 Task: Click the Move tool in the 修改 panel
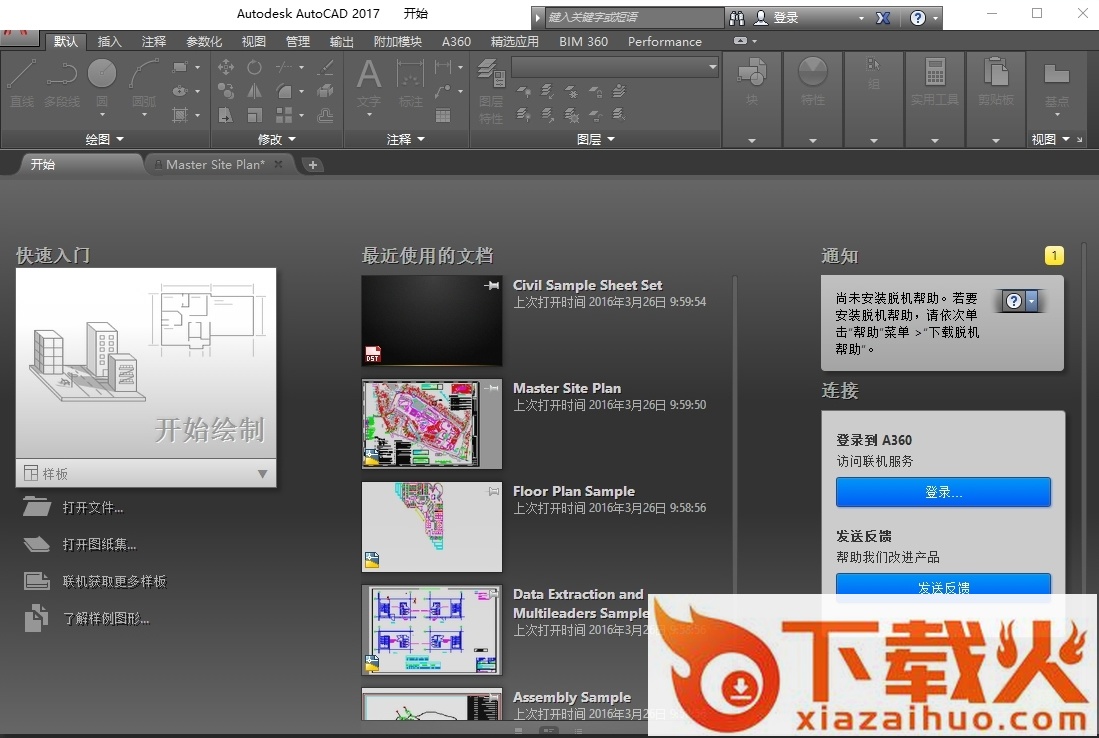pos(226,67)
